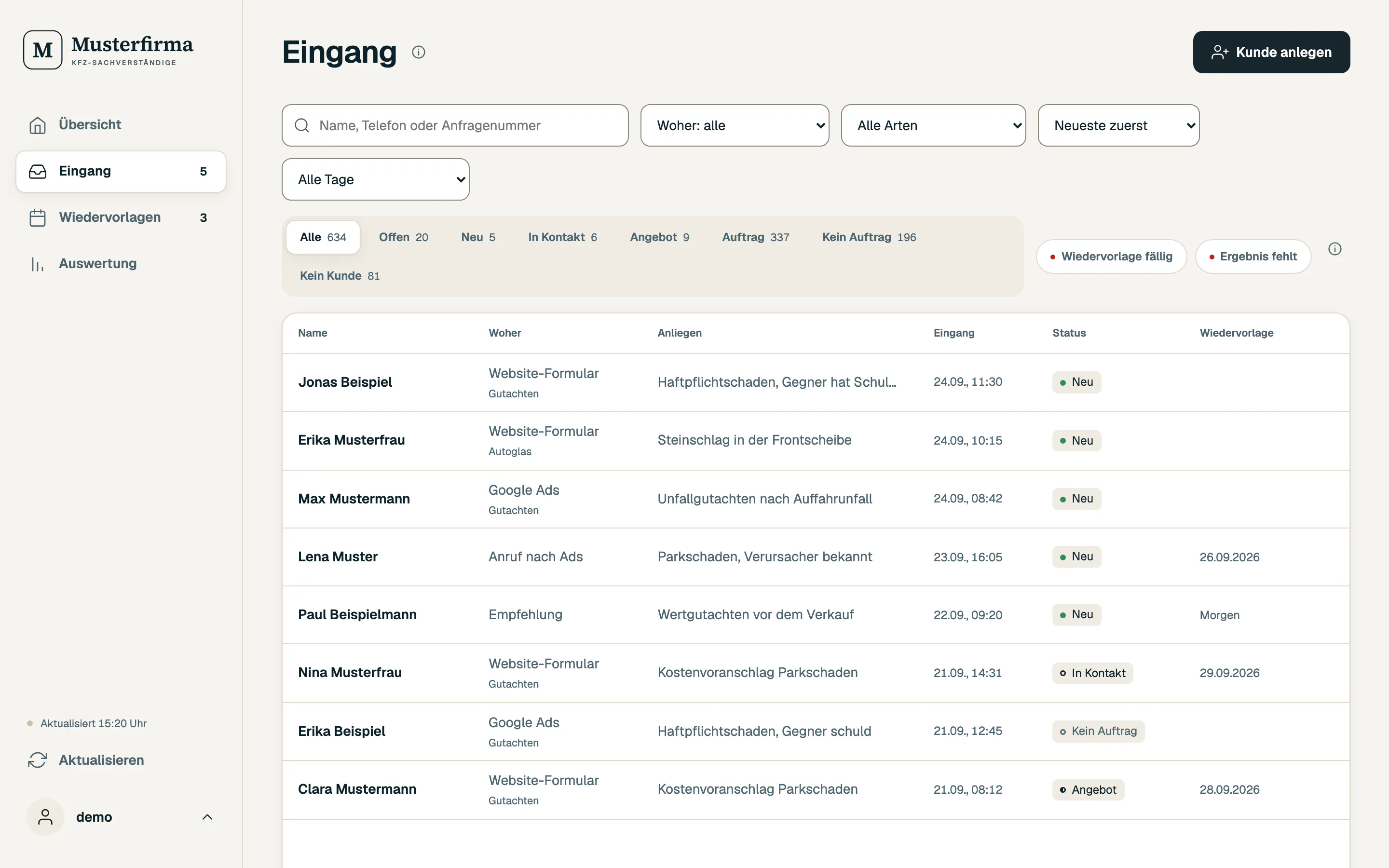Click the magnifier icon in search field
This screenshot has width=1389, height=868.
tap(302, 125)
